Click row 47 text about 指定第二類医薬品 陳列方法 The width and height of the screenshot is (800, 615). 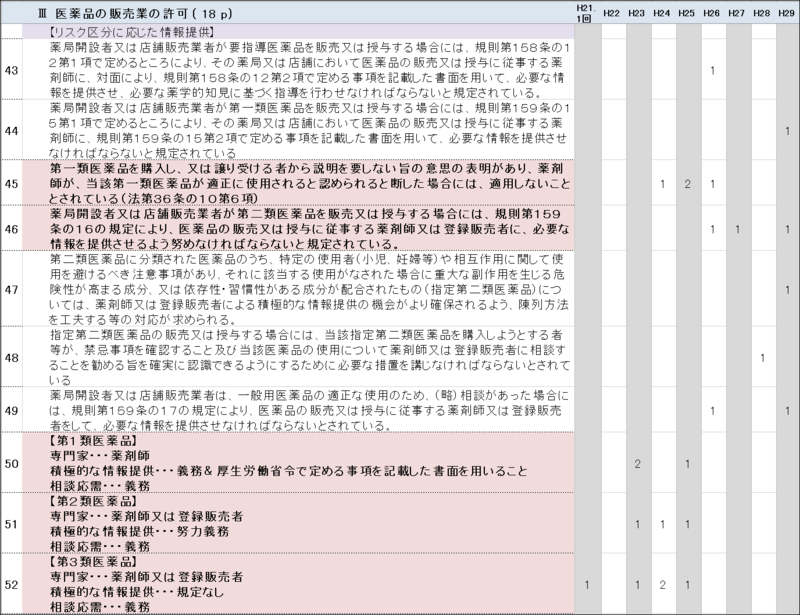tap(309, 289)
